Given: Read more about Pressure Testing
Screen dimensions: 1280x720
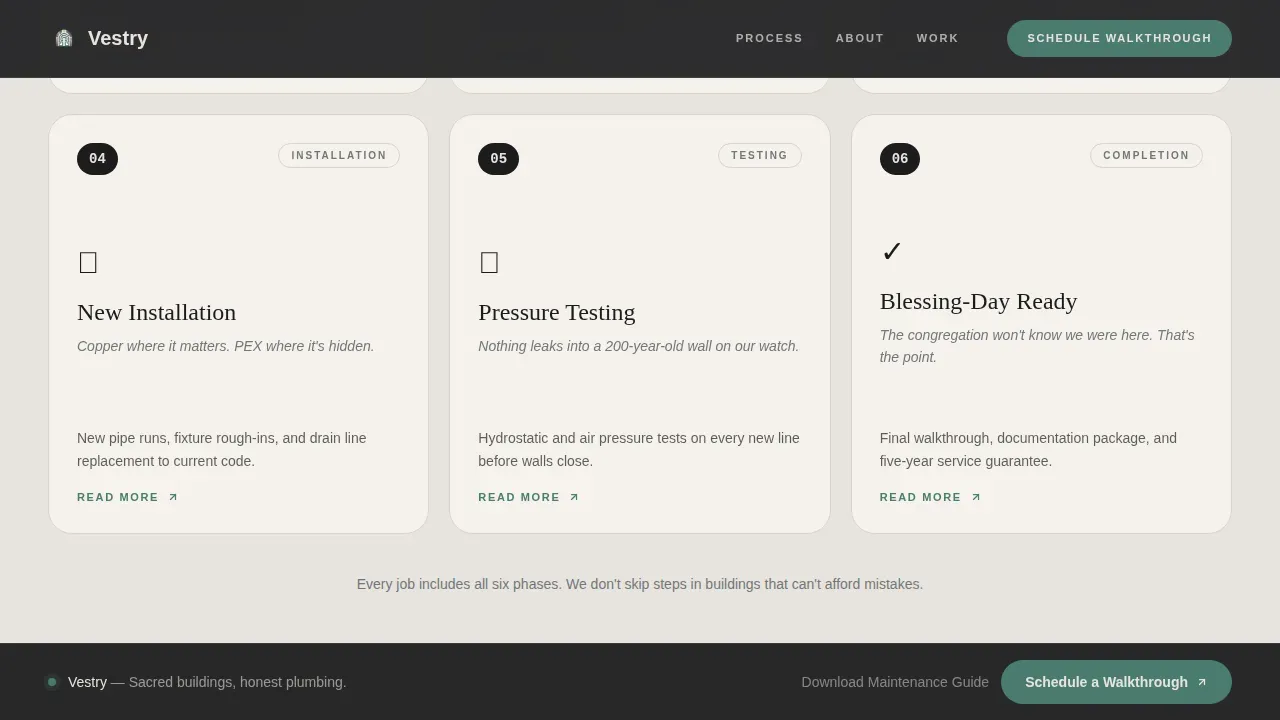Looking at the screenshot, I should click(519, 497).
